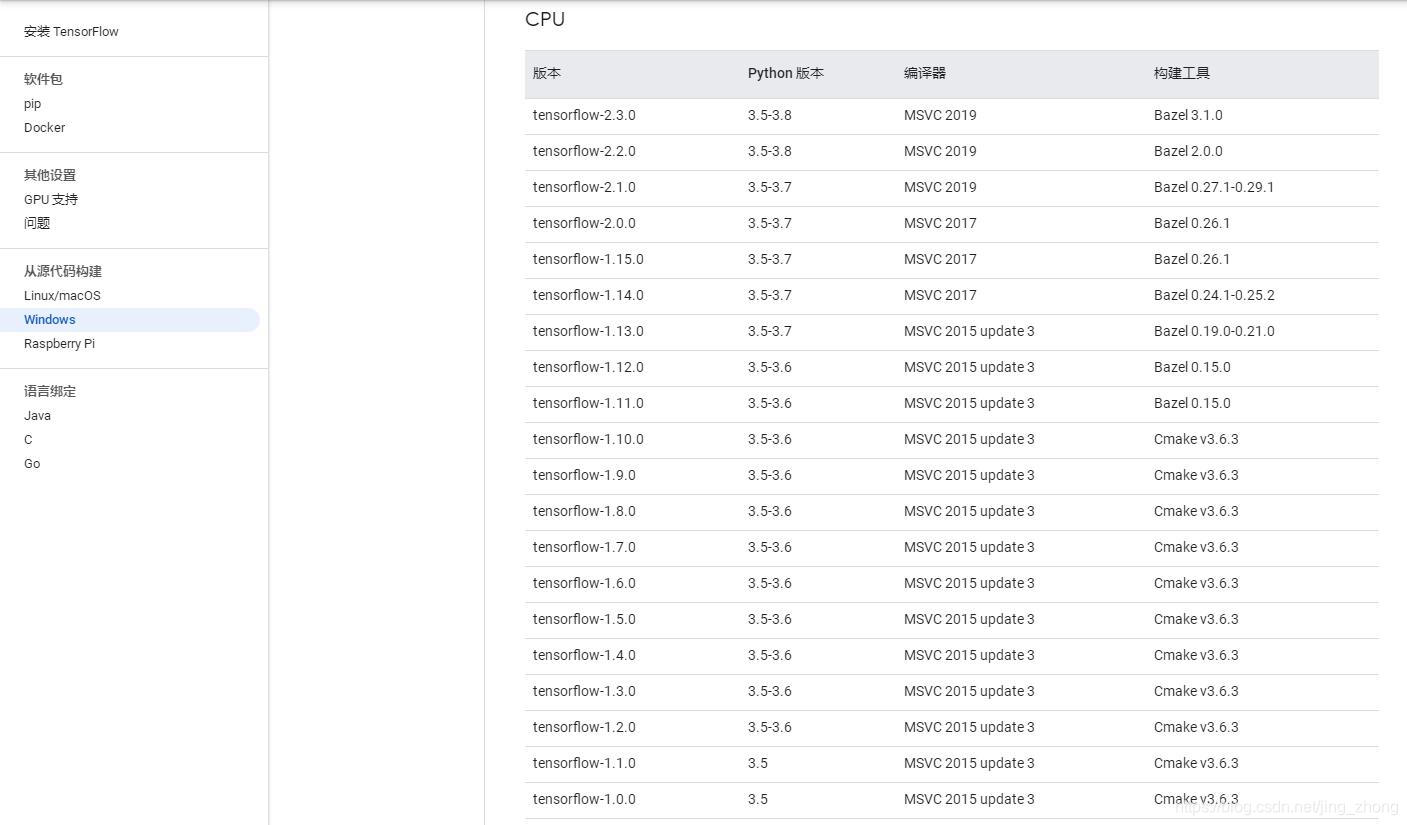Viewport: 1407px width, 825px height.
Task: Select the tensorflow-1.4.0 version cell
Action: tap(584, 655)
